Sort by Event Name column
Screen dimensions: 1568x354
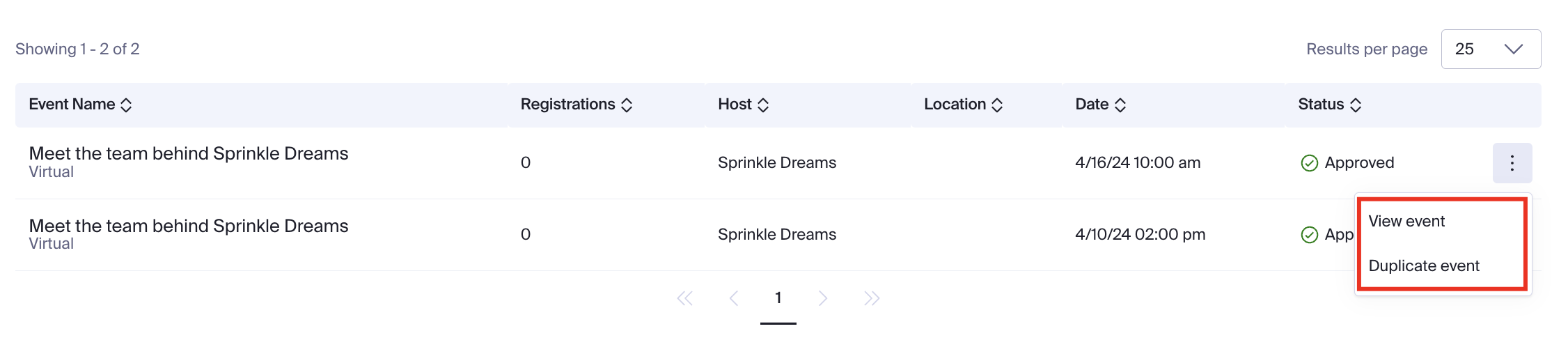coord(126,105)
